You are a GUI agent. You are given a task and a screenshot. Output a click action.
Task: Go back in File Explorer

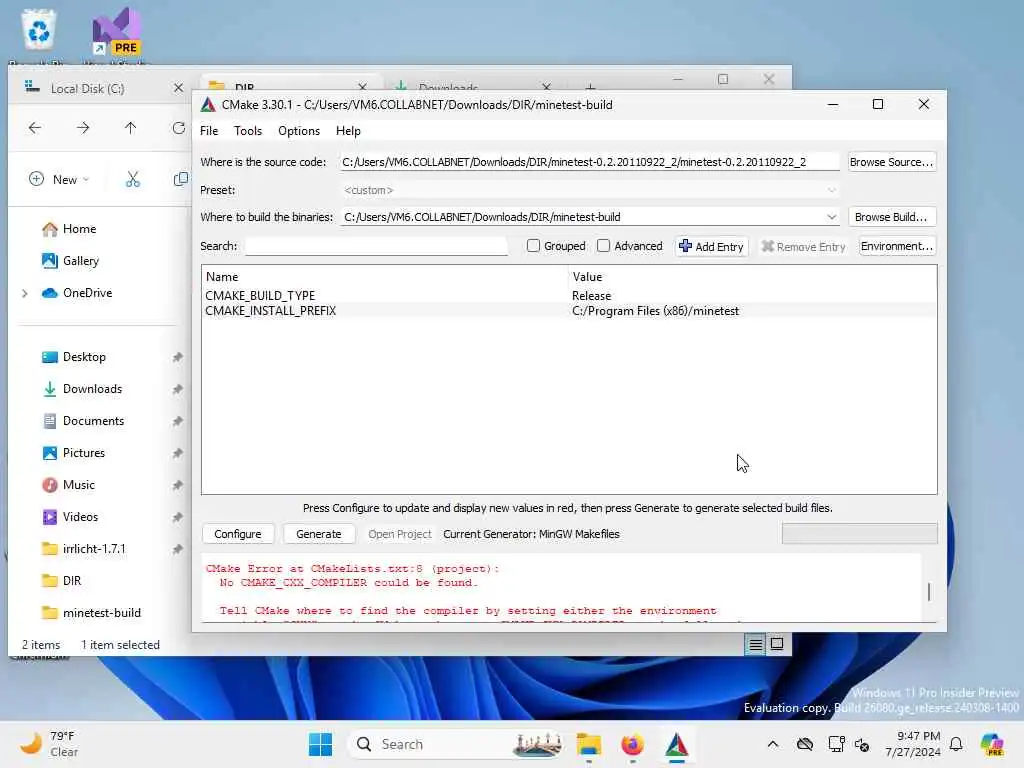tap(35, 128)
